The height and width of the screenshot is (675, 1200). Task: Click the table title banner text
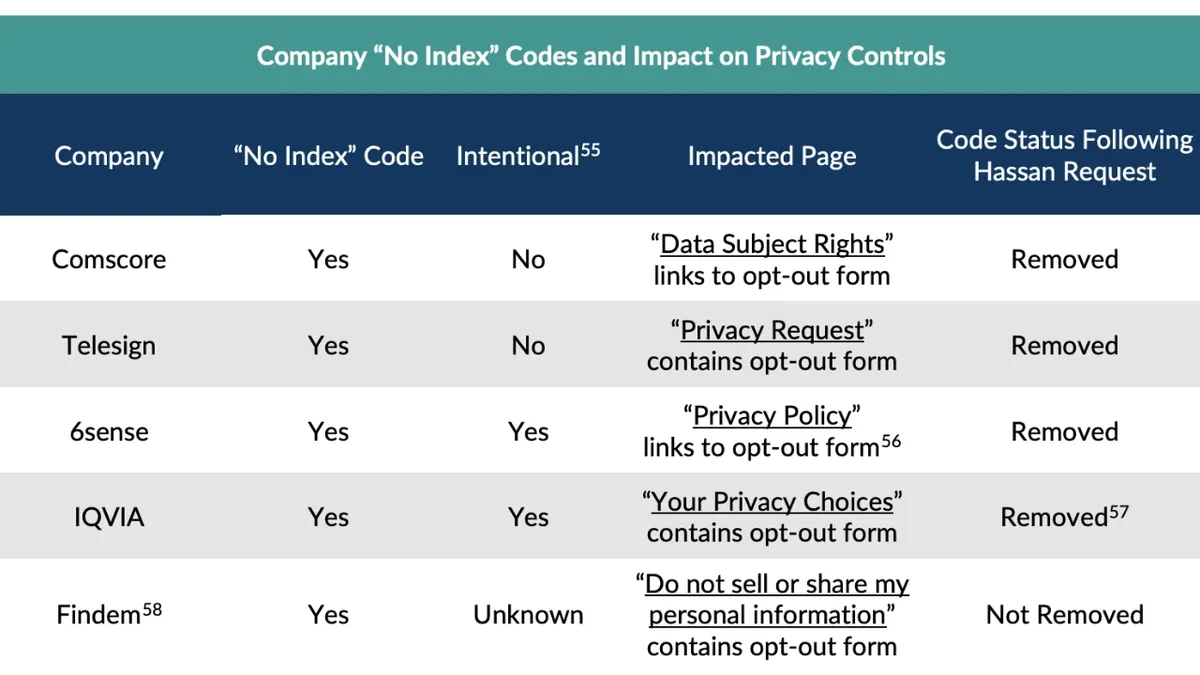(600, 56)
